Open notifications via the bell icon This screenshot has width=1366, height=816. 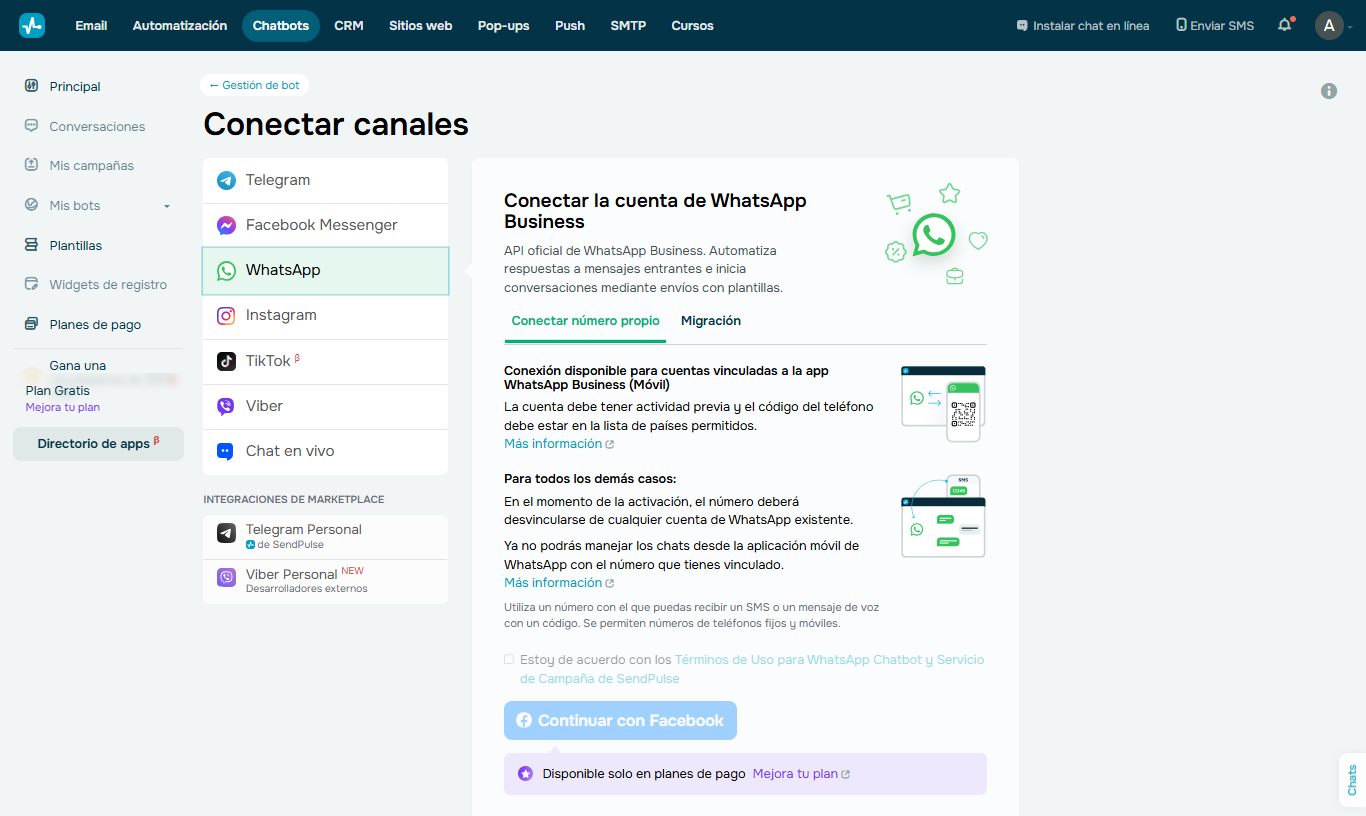[x=1284, y=25]
